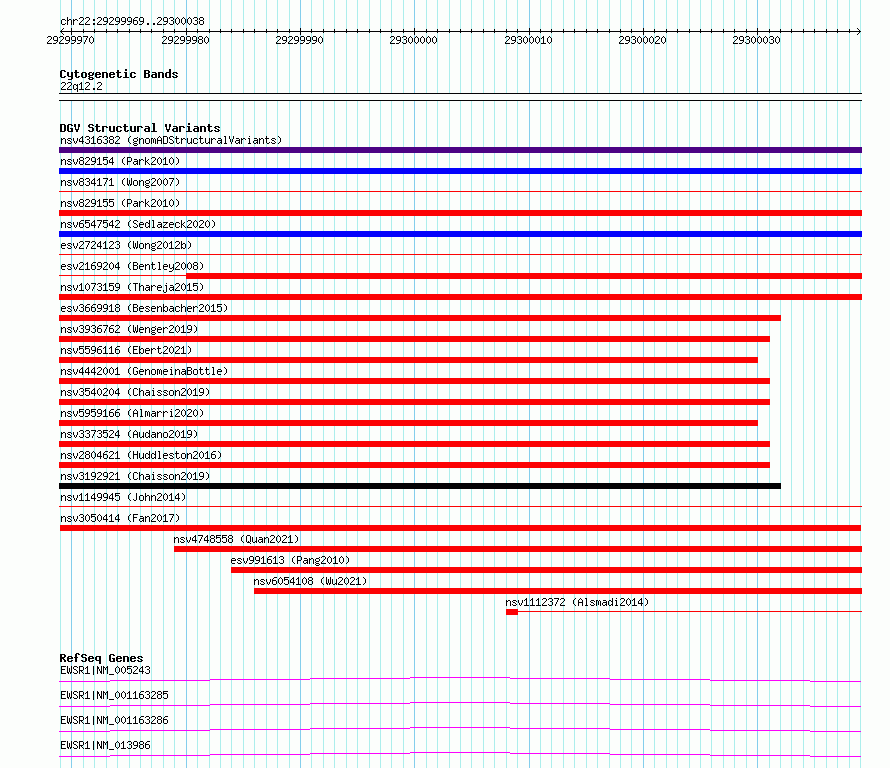
Task: Click the red bar of nsv6054108
Action: pos(558,591)
